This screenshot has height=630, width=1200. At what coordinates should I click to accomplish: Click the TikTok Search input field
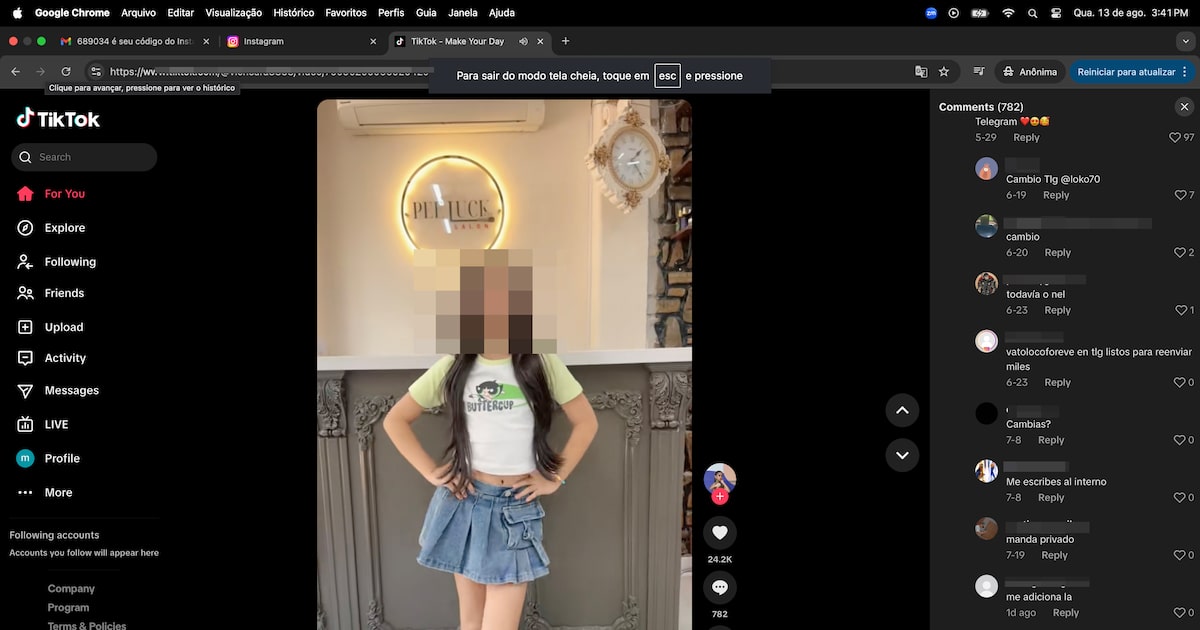[92, 157]
